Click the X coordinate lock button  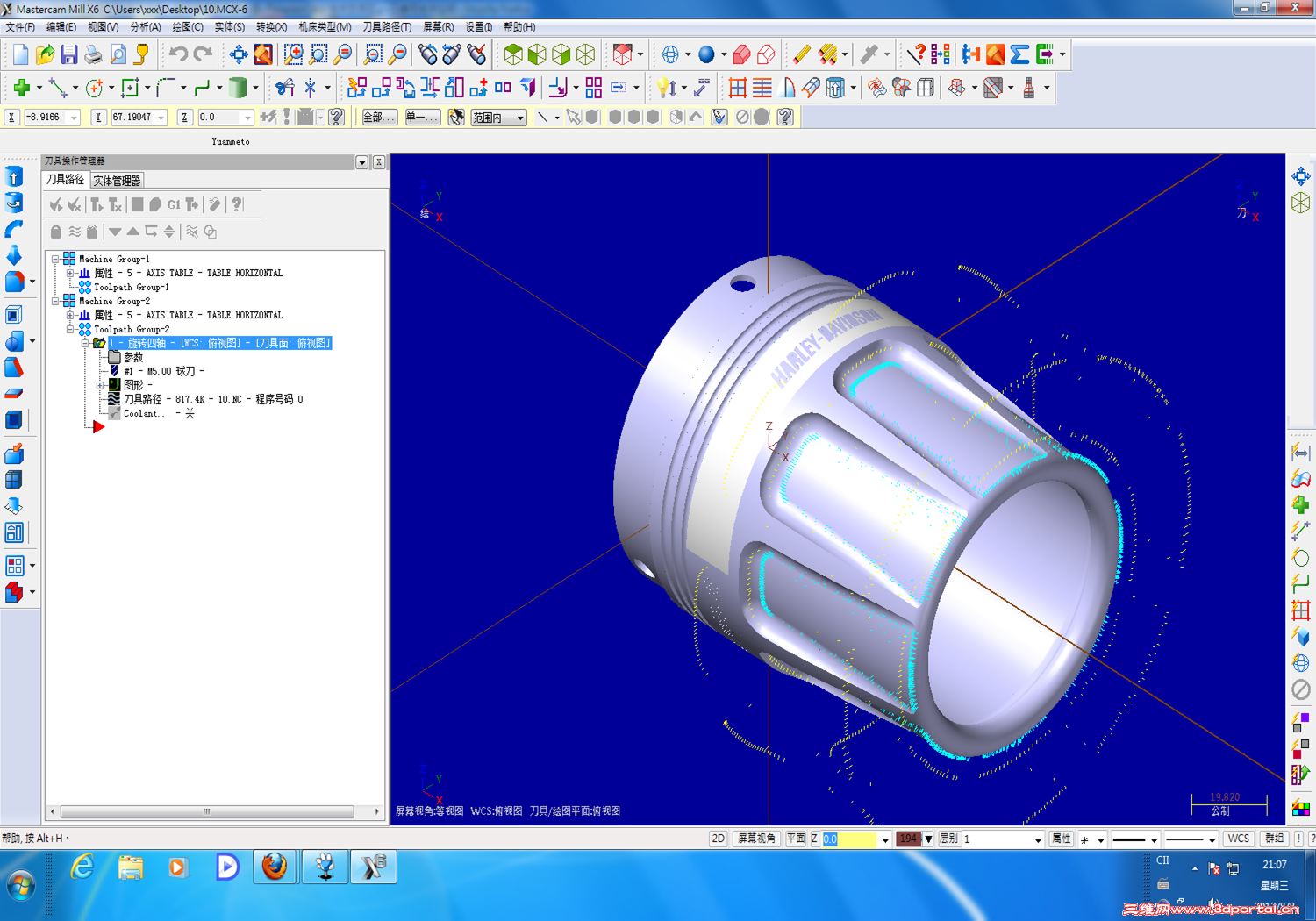[x=11, y=117]
